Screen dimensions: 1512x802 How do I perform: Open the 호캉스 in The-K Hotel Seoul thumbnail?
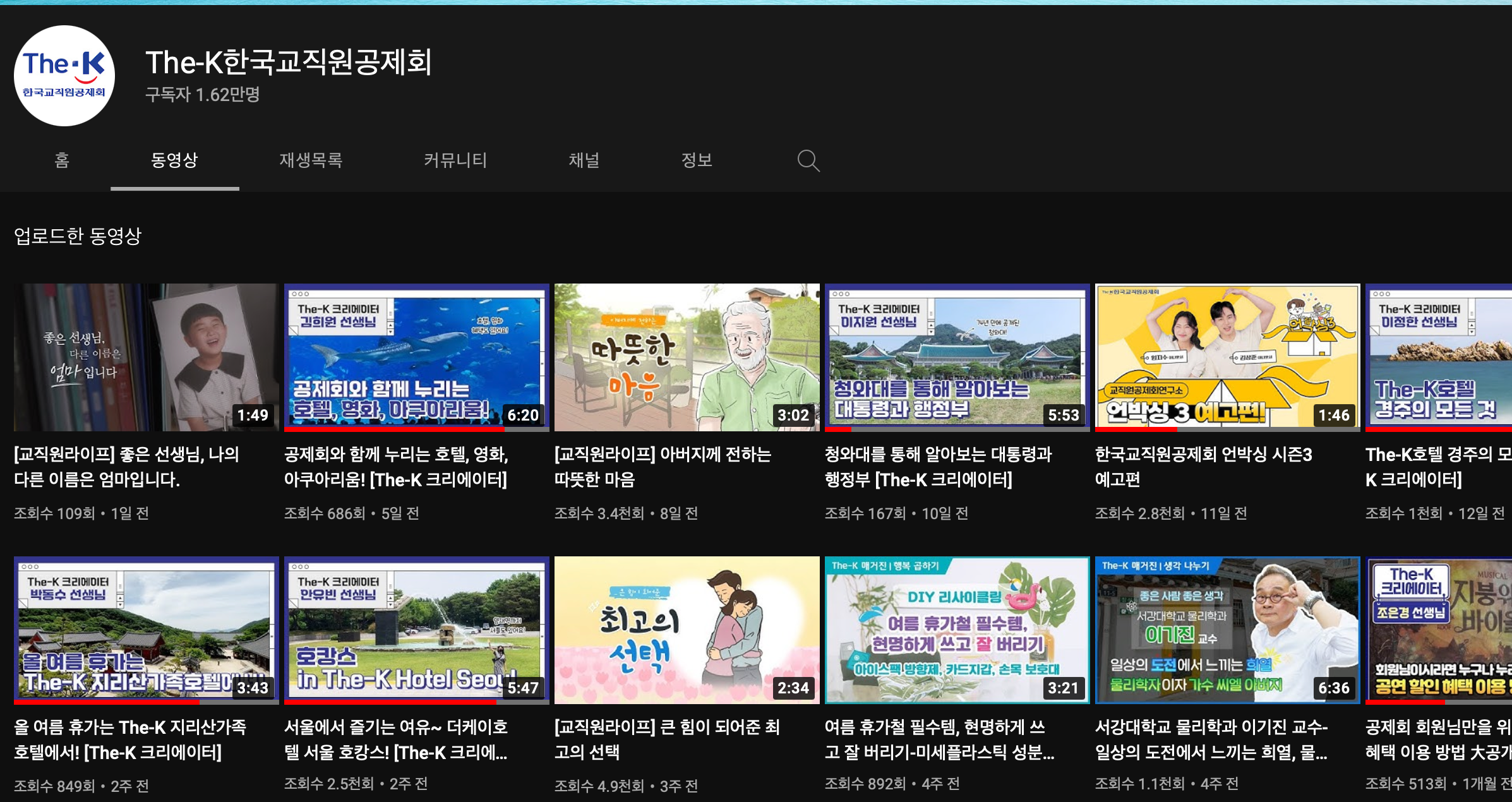click(x=416, y=630)
